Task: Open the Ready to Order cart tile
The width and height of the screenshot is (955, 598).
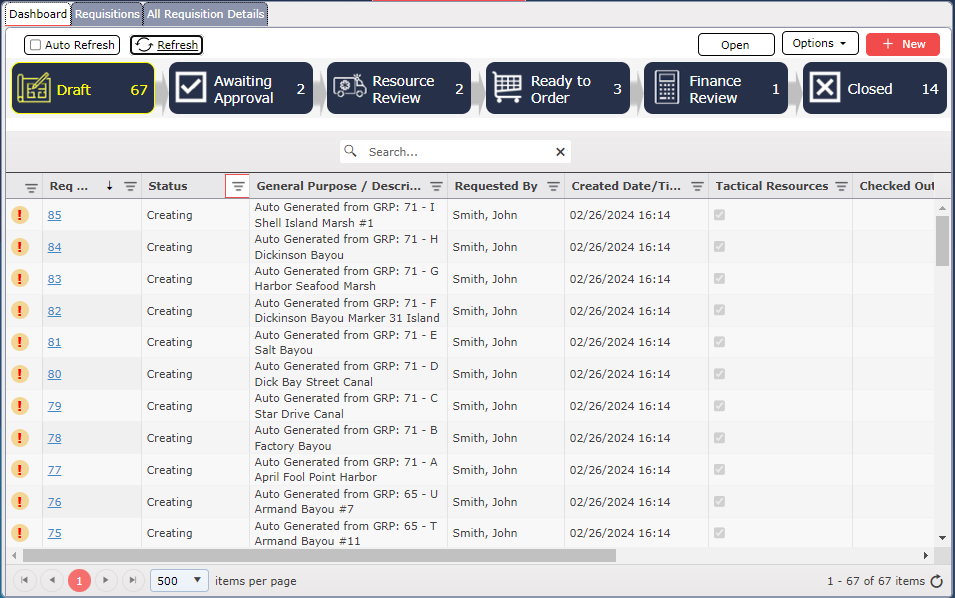Action: tap(508, 89)
